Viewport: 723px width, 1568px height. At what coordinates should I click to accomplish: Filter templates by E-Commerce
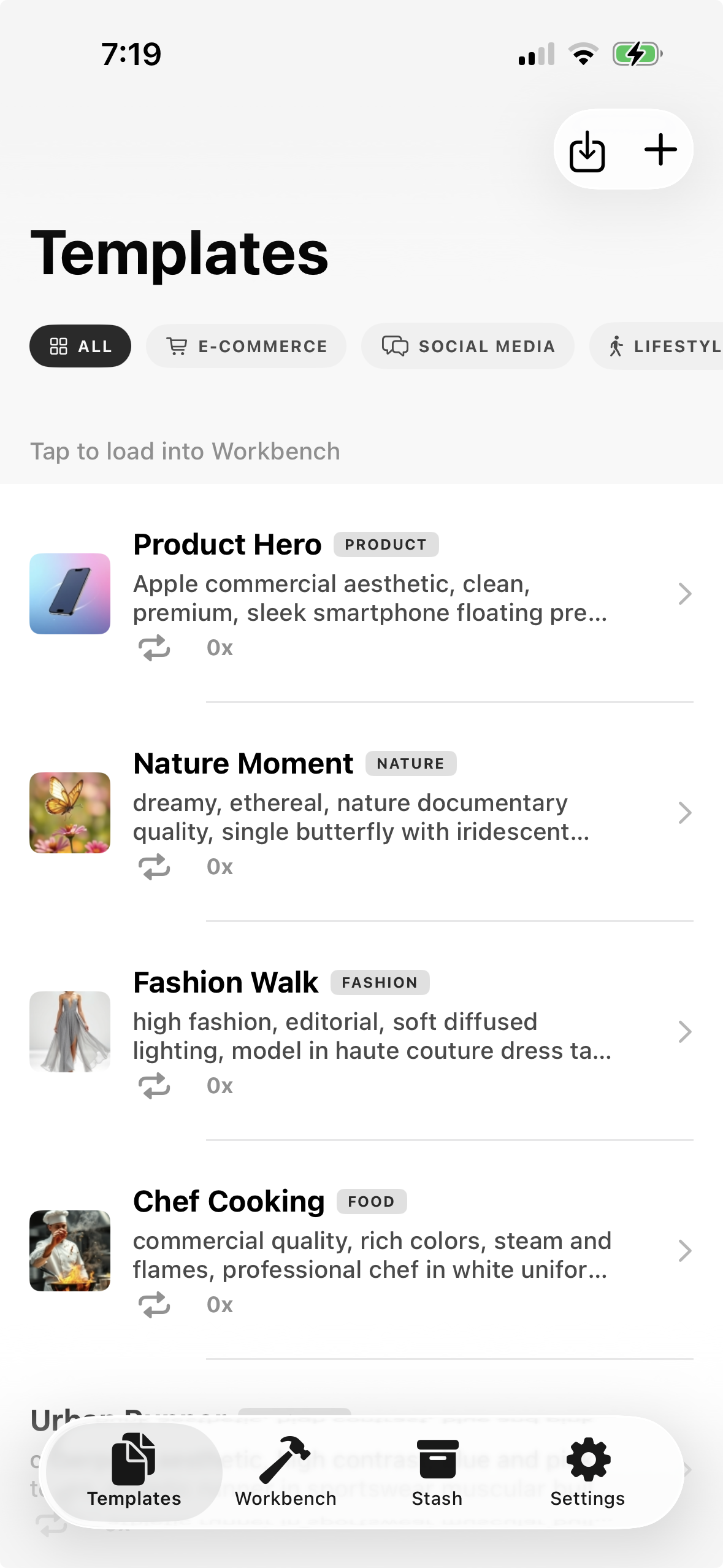(x=246, y=346)
